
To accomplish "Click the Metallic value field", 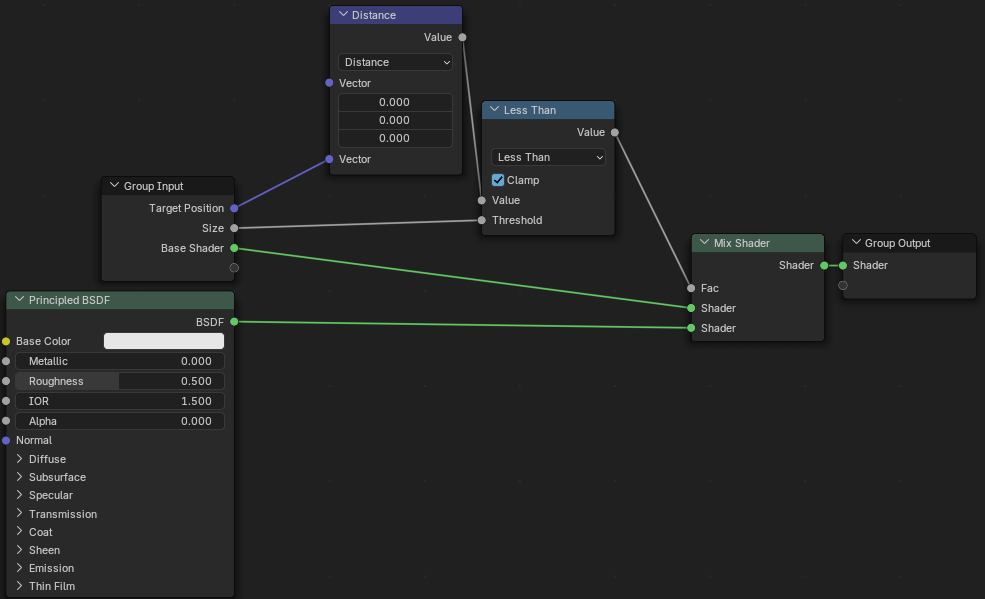I will (x=120, y=361).
